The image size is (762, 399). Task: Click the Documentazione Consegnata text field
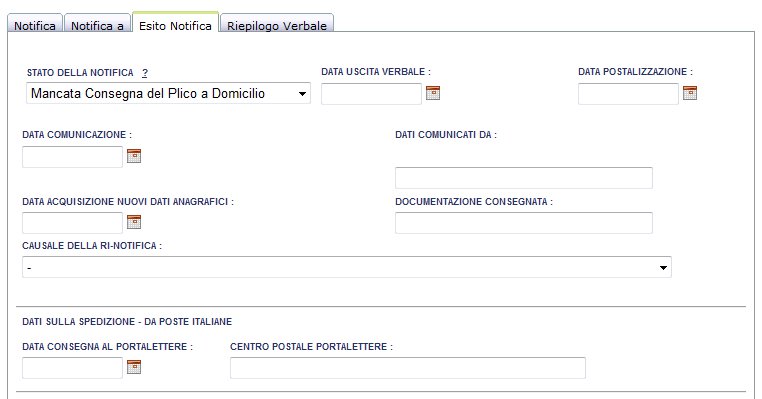(523, 223)
